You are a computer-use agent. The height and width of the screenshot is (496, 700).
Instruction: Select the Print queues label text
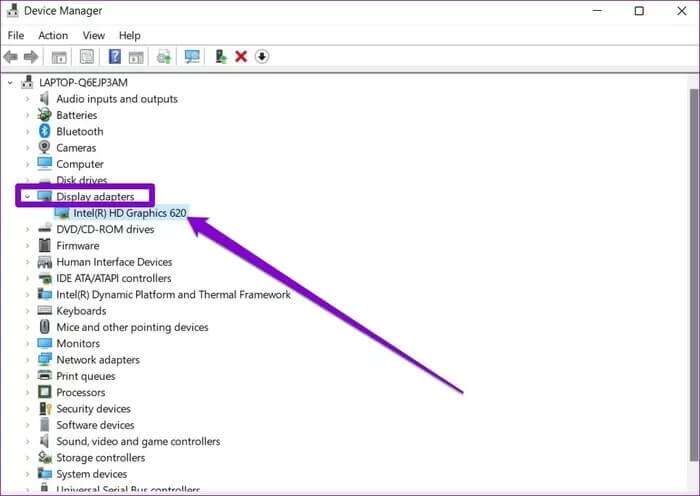tap(86, 376)
